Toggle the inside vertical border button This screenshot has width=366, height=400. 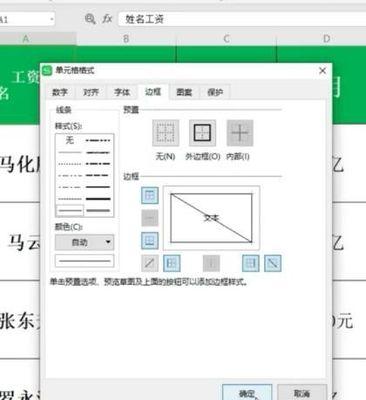[211, 263]
